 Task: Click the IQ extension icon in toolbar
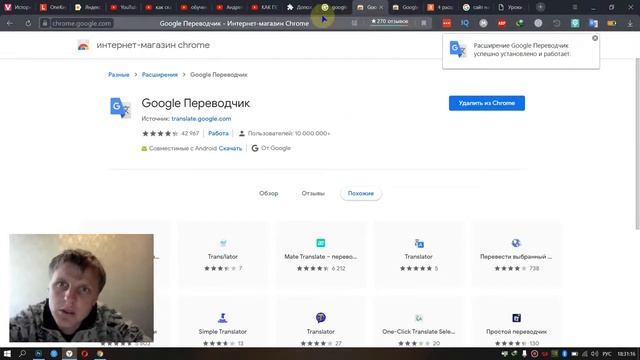tap(465, 23)
